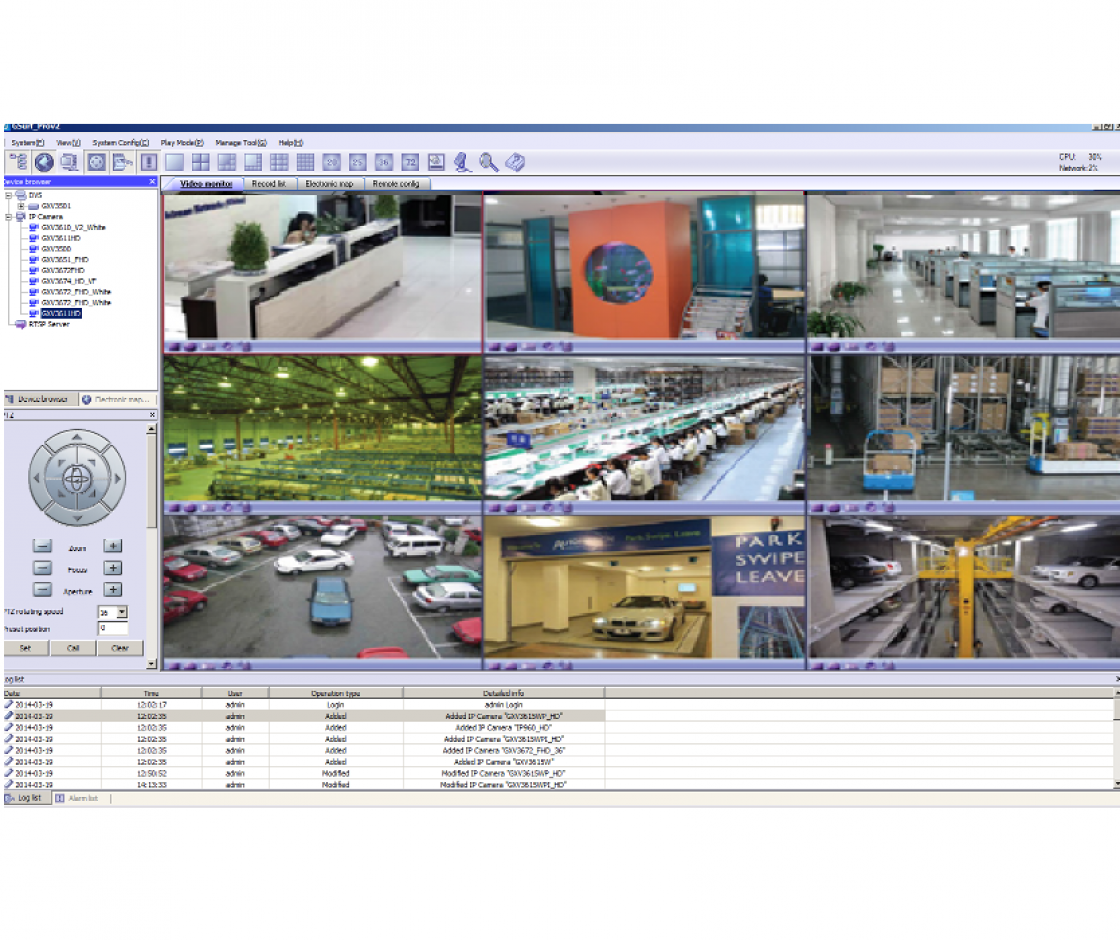Open the System Config menu
Image resolution: width=1120 pixels, height=940 pixels.
tap(120, 143)
